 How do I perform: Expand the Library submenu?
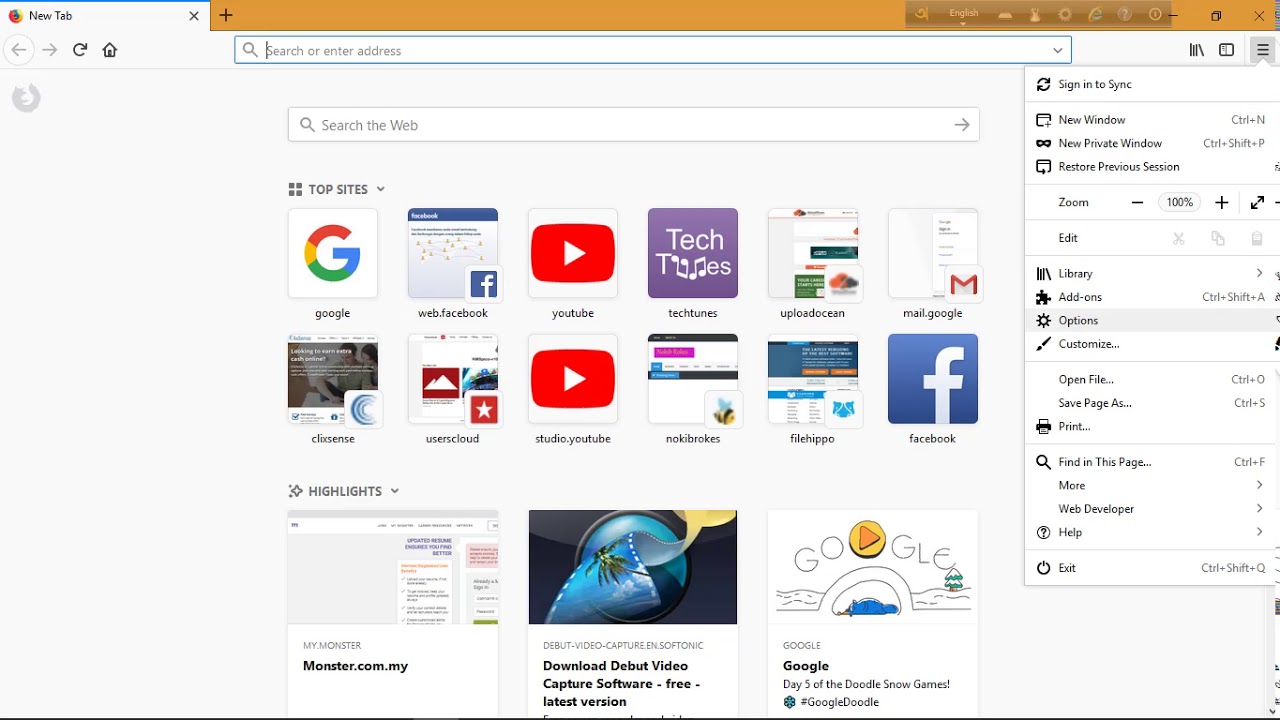(1152, 273)
